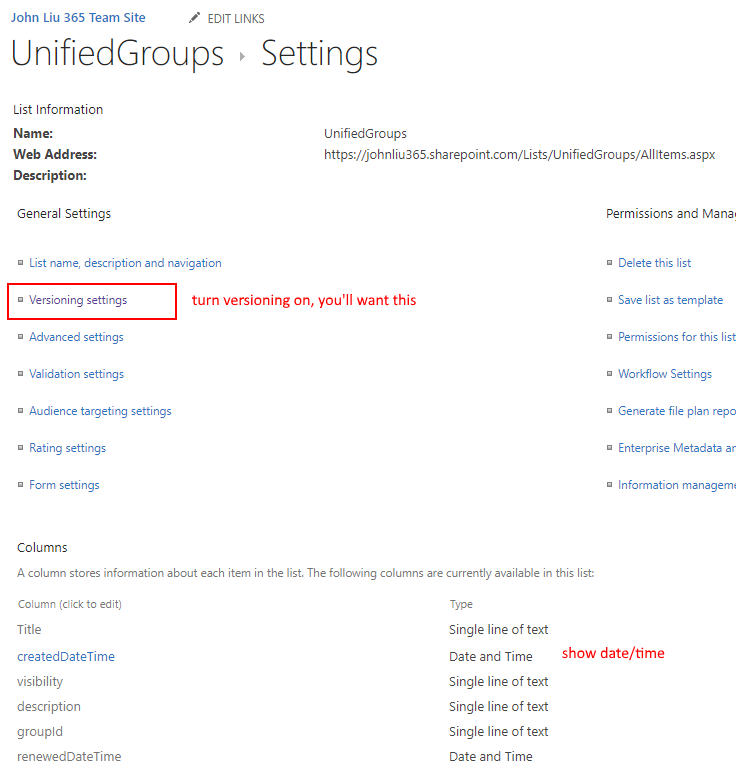The image size is (736, 772).
Task: Click the EDIT LINKS button
Action: [x=236, y=19]
